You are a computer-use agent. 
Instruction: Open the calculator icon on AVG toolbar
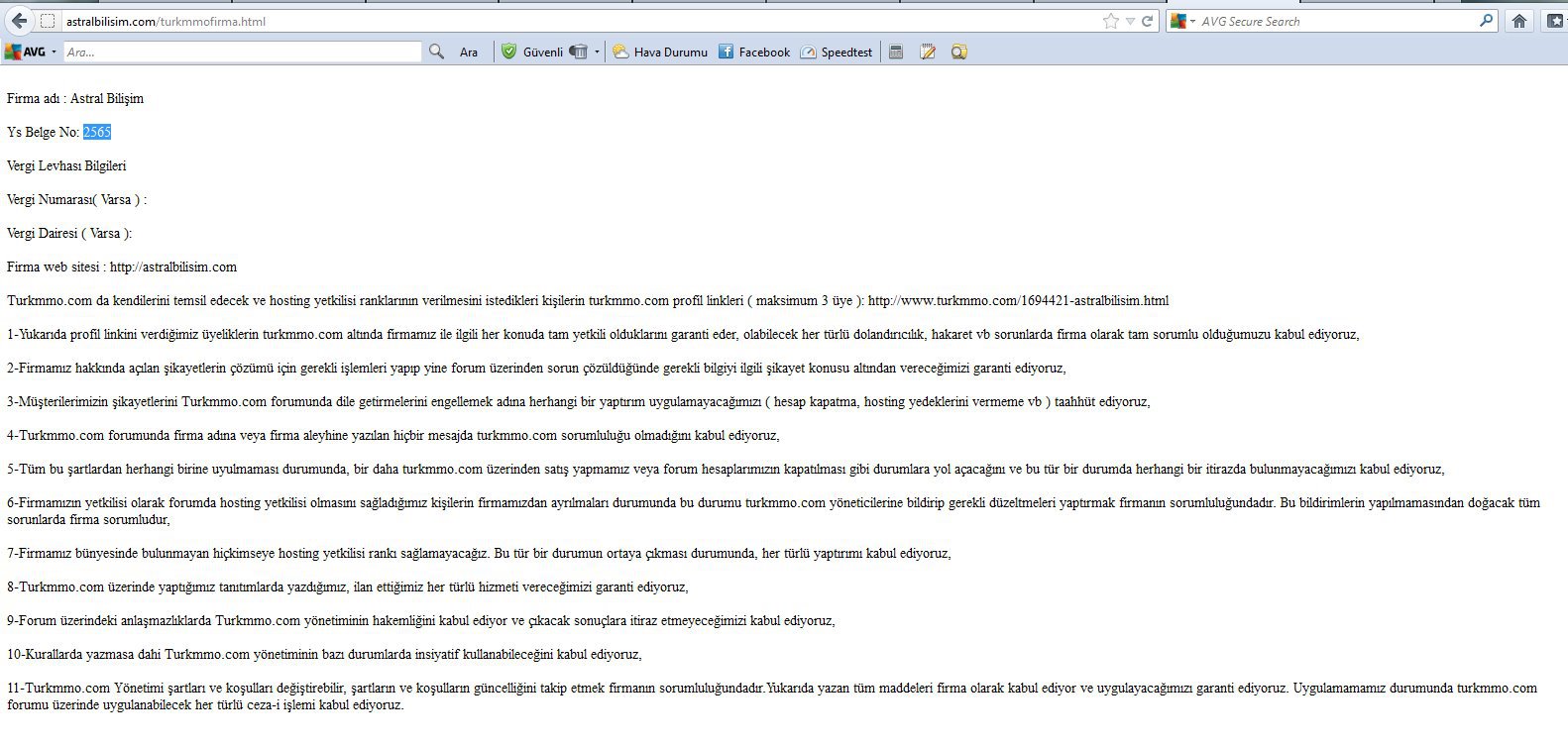coord(896,52)
